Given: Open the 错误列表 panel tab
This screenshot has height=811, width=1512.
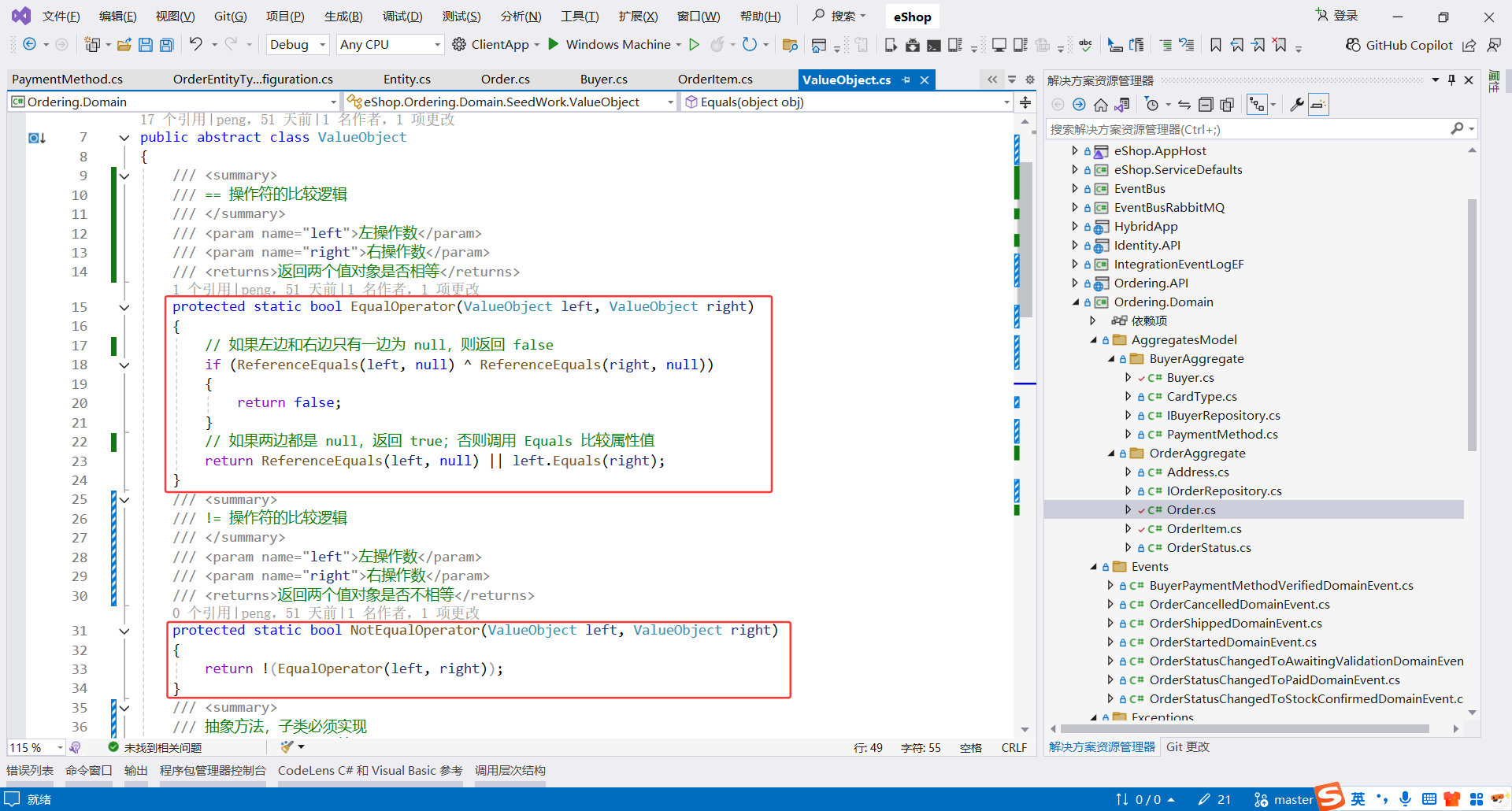Looking at the screenshot, I should [30, 771].
